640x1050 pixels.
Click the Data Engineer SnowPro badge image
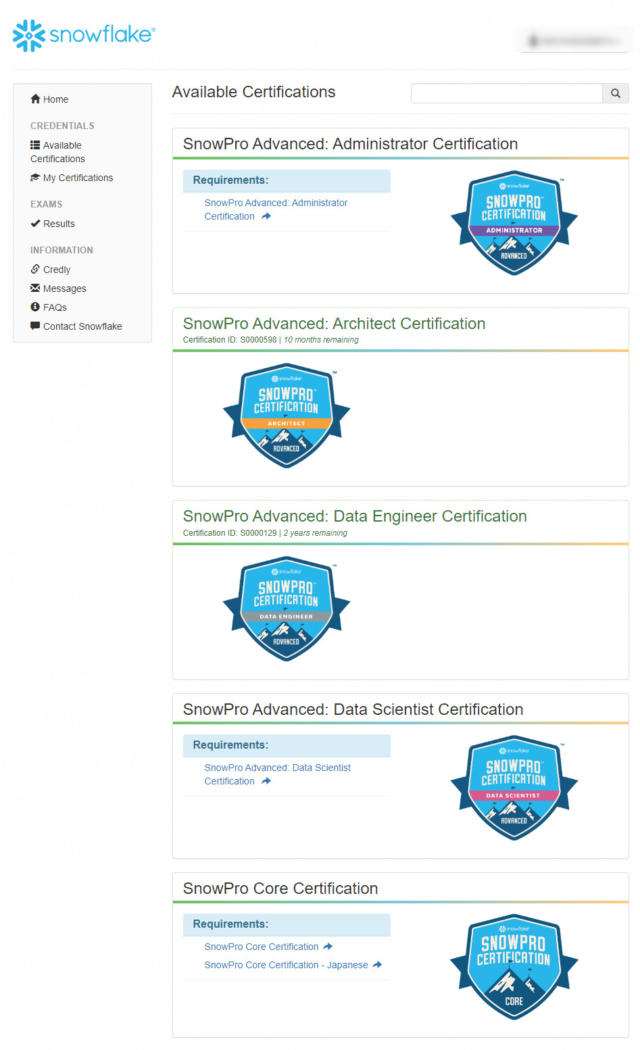[287, 608]
